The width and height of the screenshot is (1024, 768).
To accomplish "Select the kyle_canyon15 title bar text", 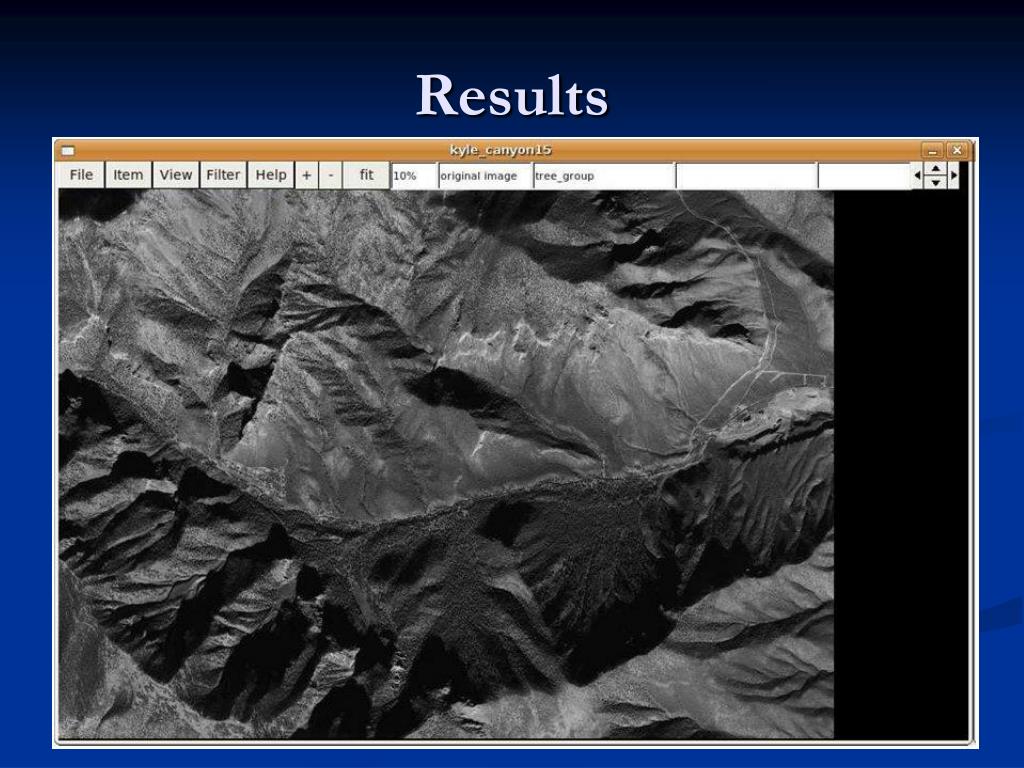I will pyautogui.click(x=501, y=150).
